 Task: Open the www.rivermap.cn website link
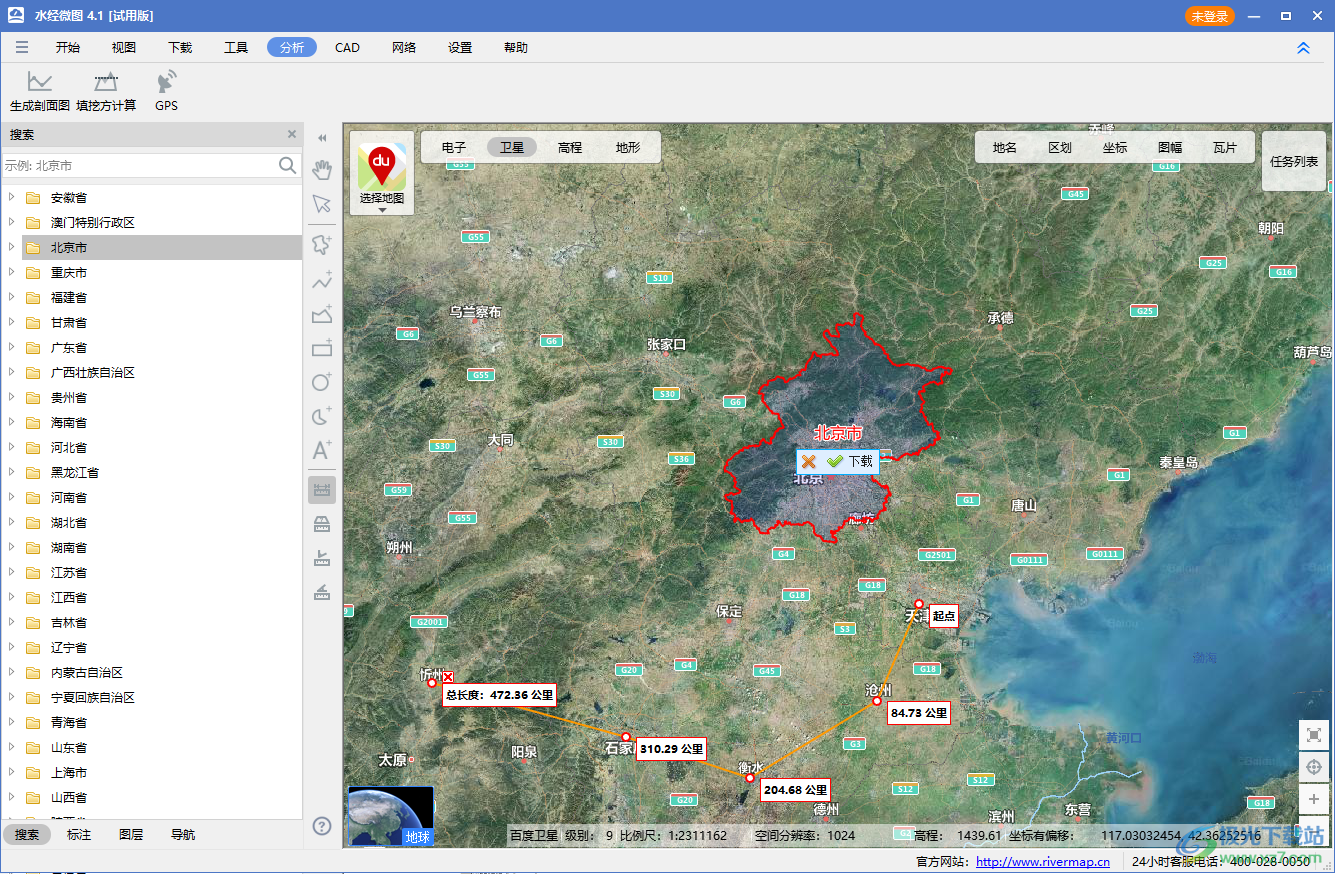click(x=1043, y=861)
